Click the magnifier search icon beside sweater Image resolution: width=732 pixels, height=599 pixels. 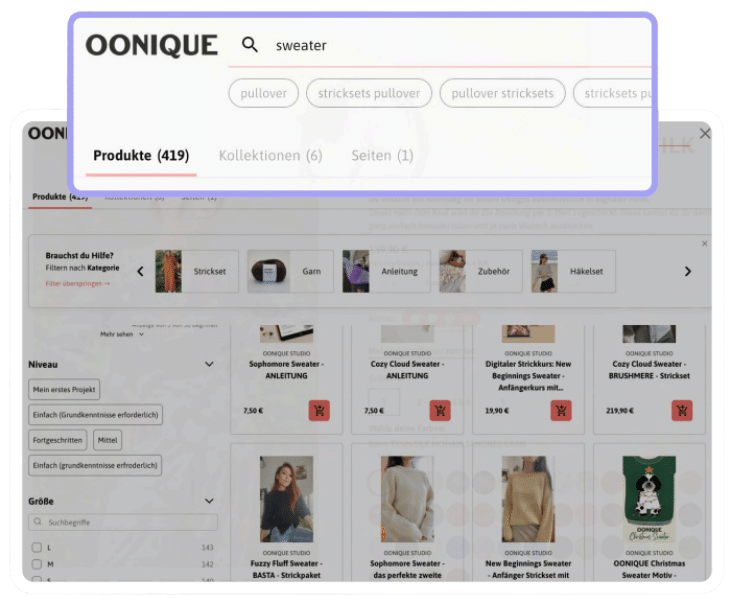250,45
